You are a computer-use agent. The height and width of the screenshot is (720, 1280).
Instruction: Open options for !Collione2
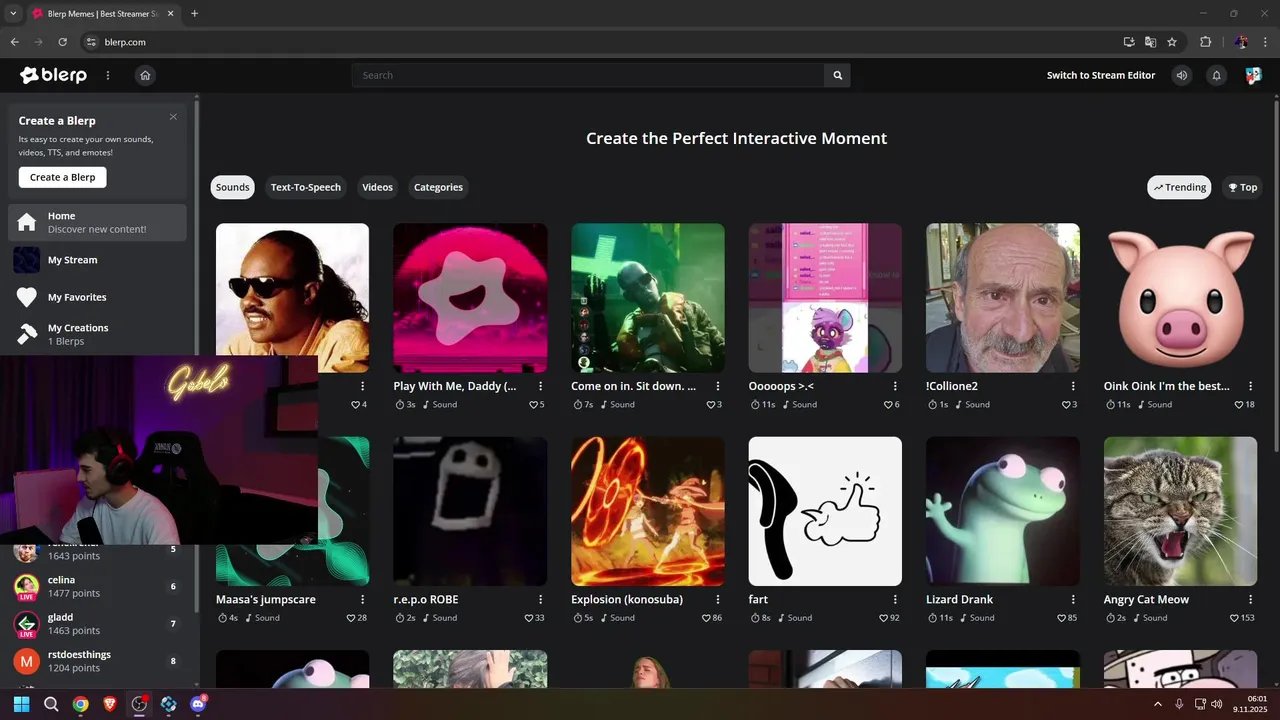pyautogui.click(x=1073, y=386)
